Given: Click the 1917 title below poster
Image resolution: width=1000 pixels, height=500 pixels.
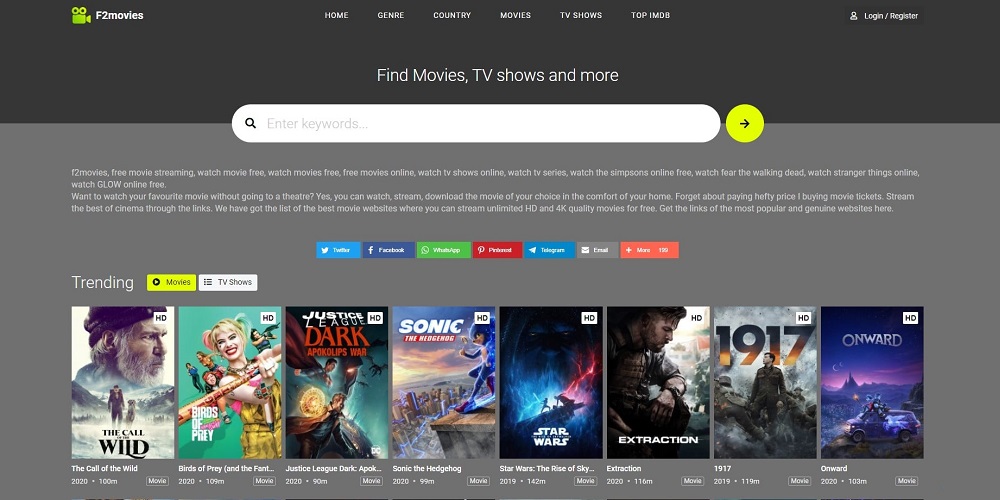Looking at the screenshot, I should [x=723, y=469].
